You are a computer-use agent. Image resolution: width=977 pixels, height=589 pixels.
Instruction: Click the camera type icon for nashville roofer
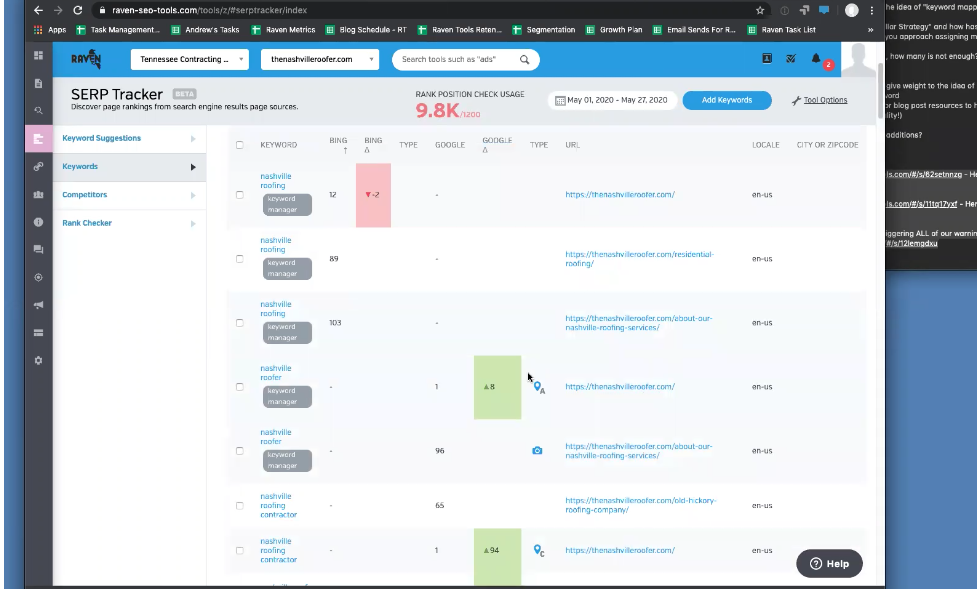point(537,451)
